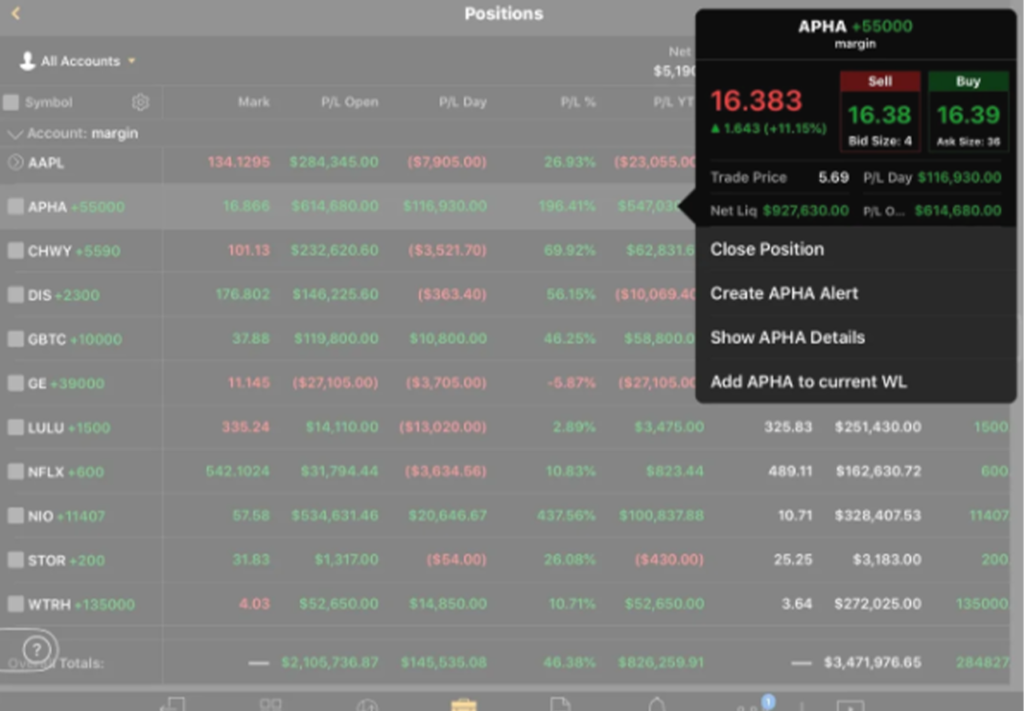Viewport: 1024px width, 711px height.
Task: Tick the APHA row checkbox
Action: point(15,206)
